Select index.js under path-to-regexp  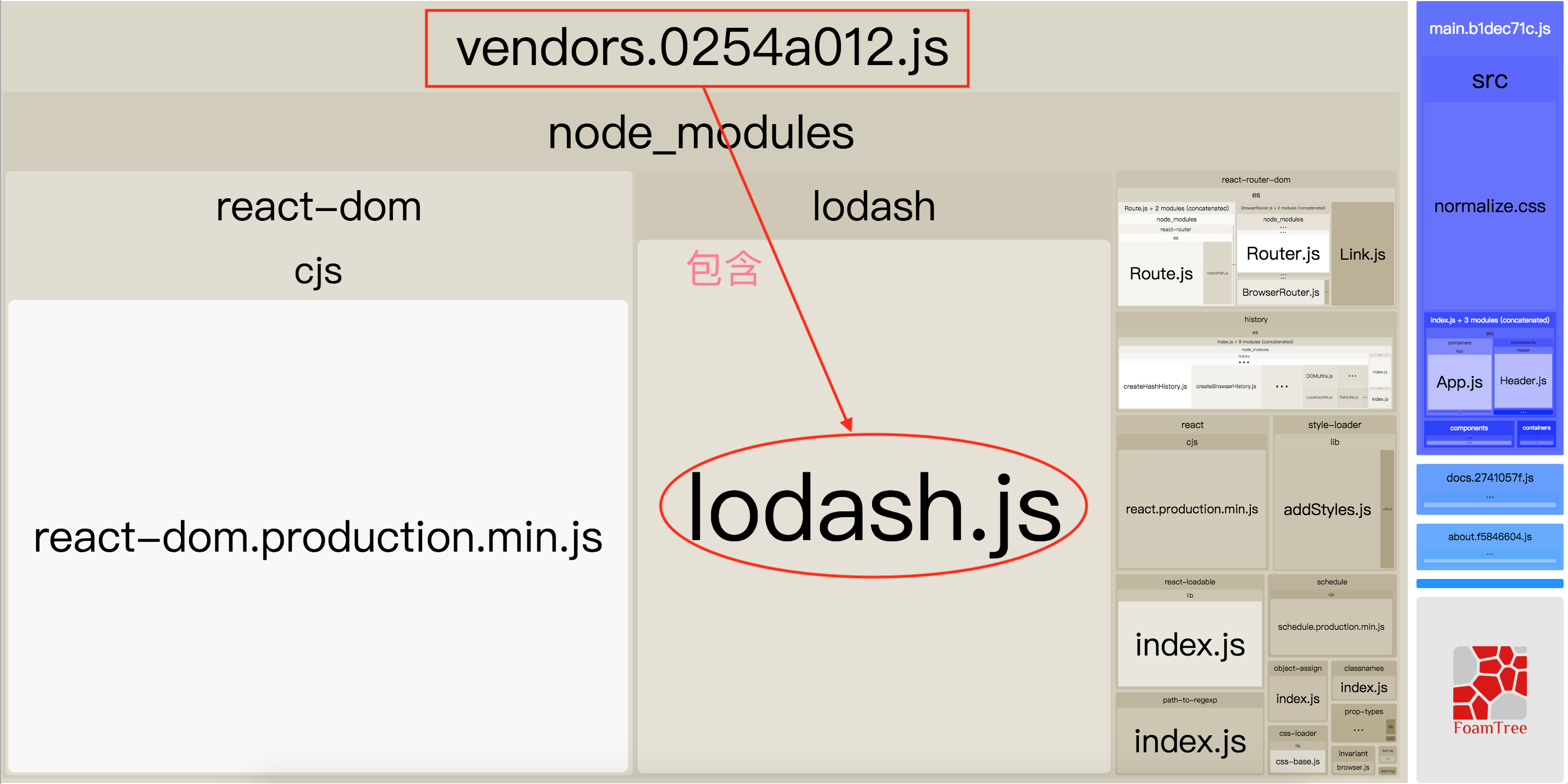1190,741
